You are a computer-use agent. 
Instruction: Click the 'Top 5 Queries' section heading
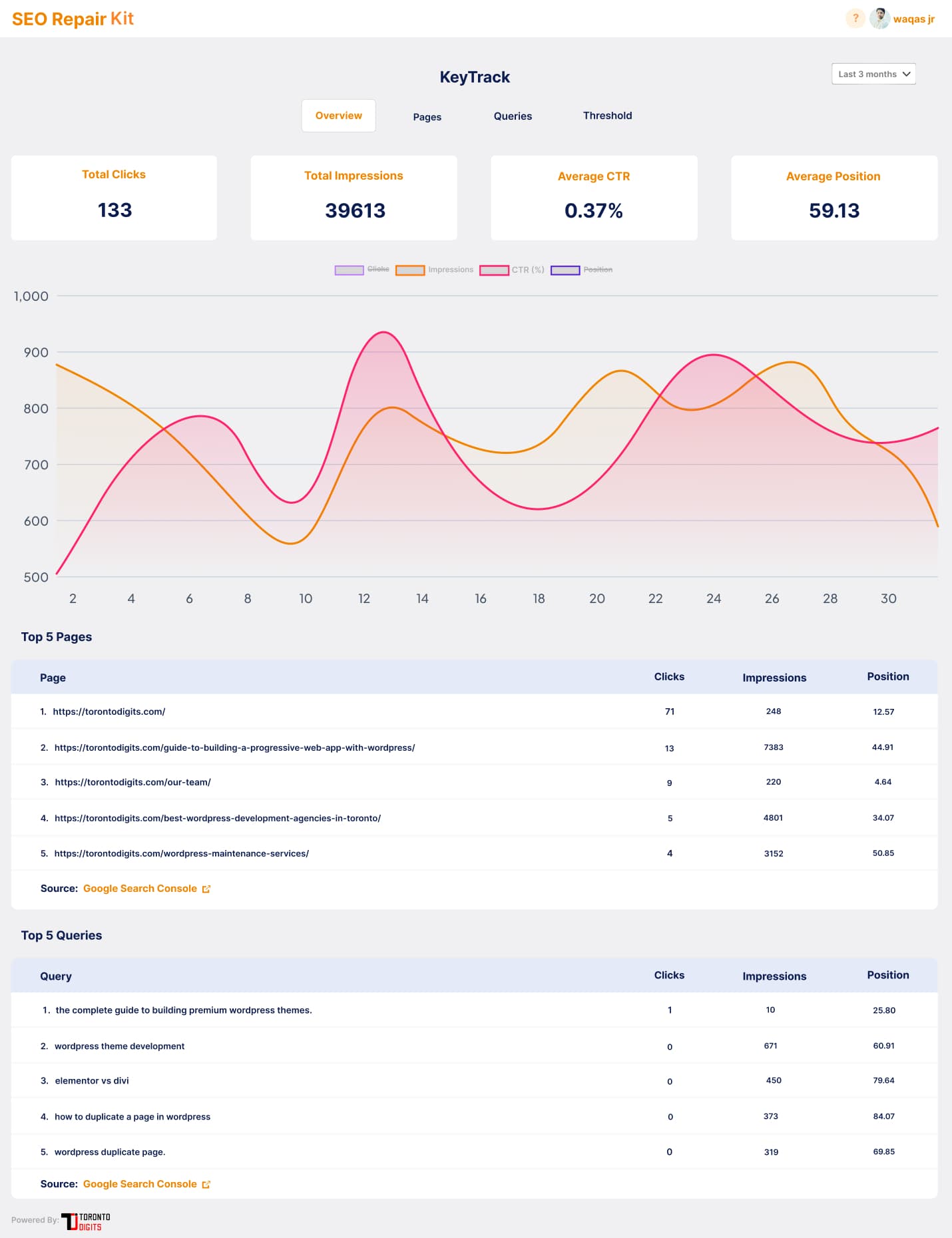click(x=62, y=935)
